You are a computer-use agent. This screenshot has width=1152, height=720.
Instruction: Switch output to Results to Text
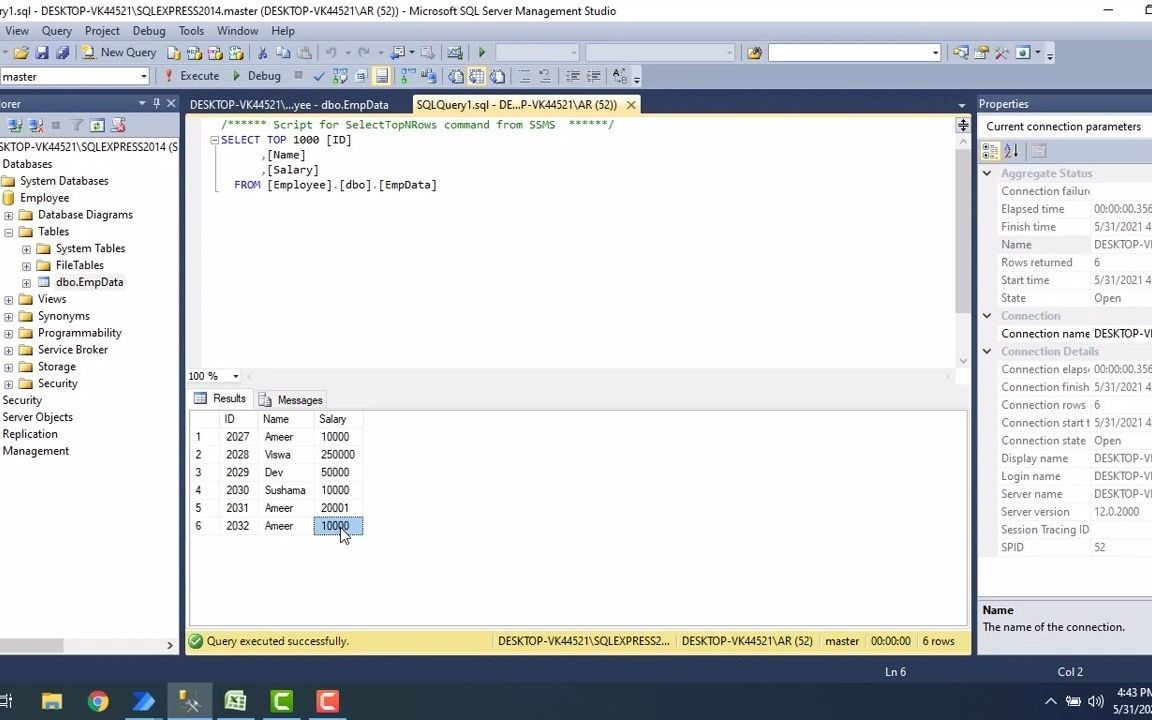pos(456,76)
